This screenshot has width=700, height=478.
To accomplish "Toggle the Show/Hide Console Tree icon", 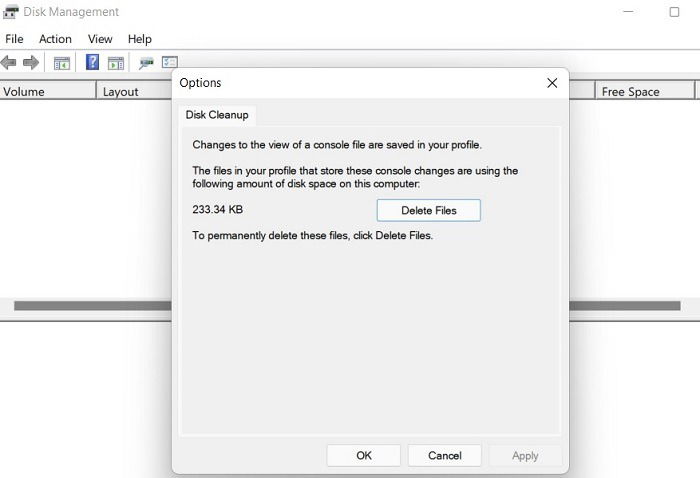I will [62, 63].
